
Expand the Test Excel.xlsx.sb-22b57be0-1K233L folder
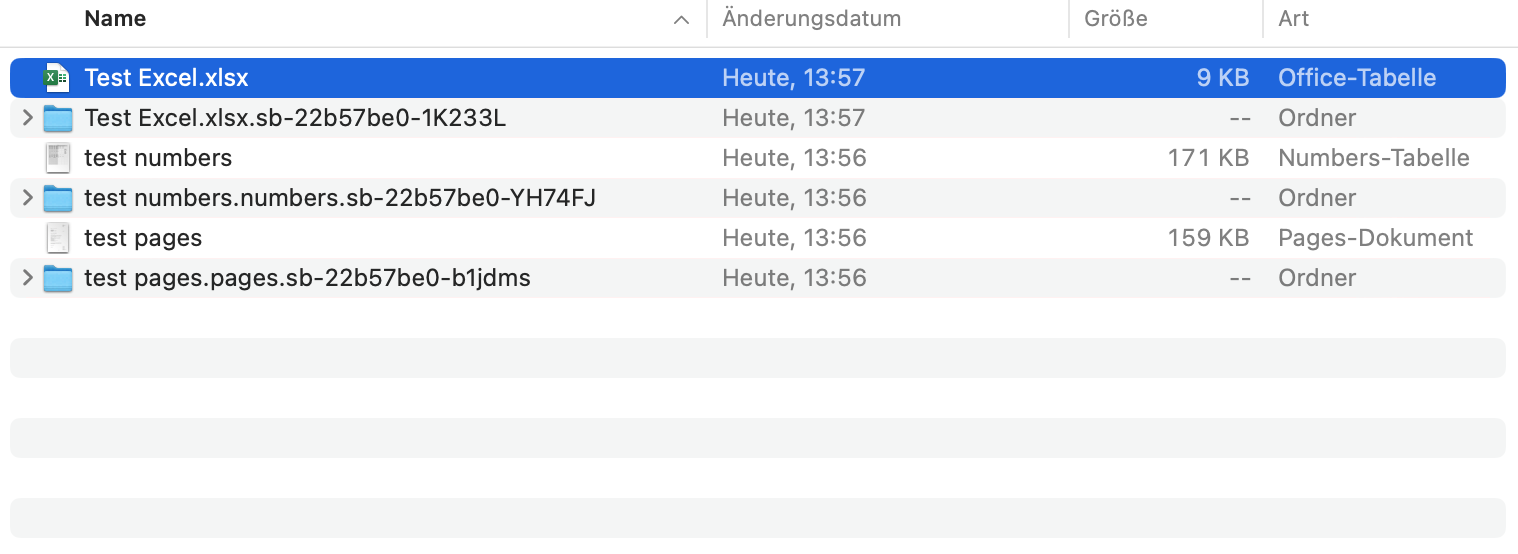point(27,118)
